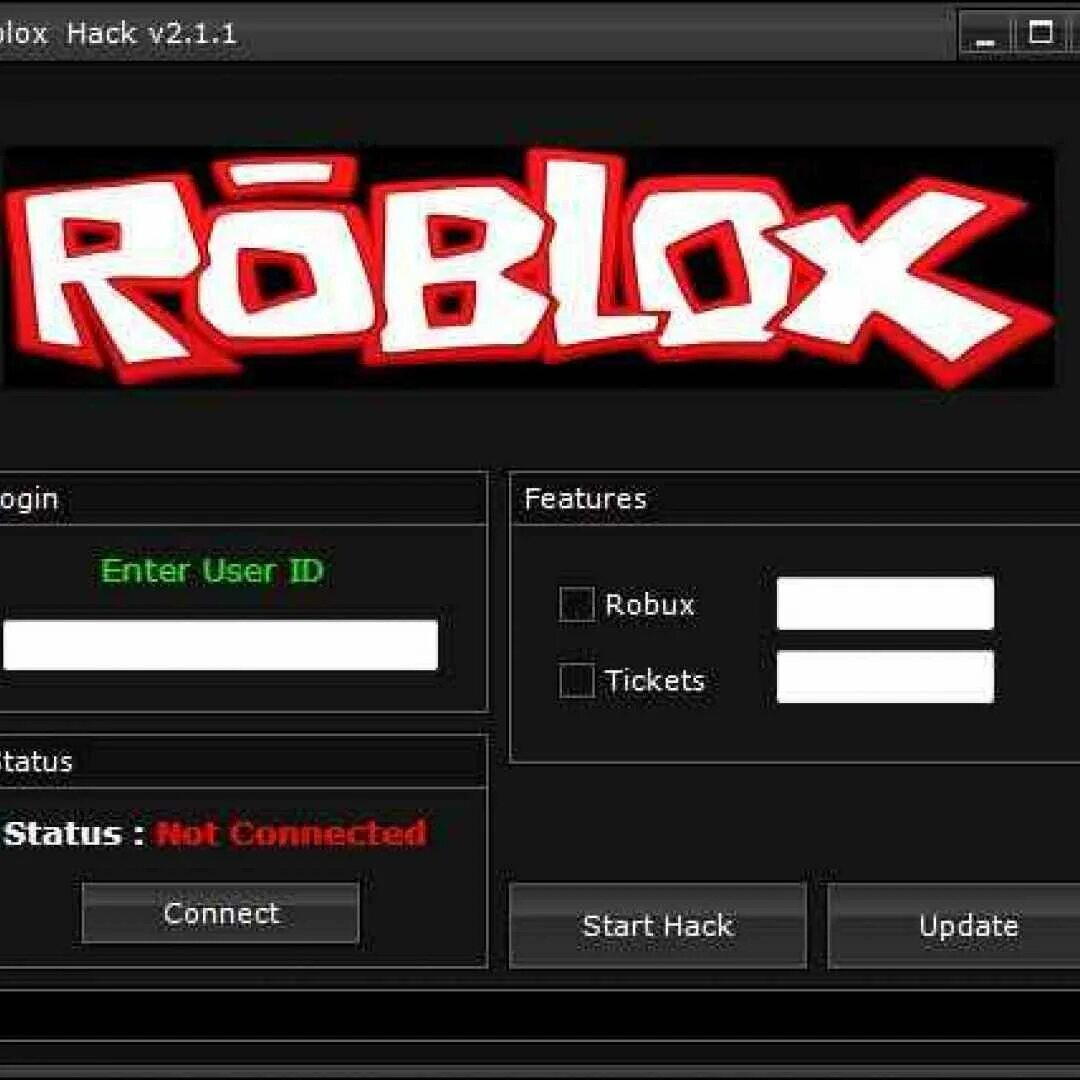Click the Connect button
The width and height of the screenshot is (1080, 1080).
(220, 913)
